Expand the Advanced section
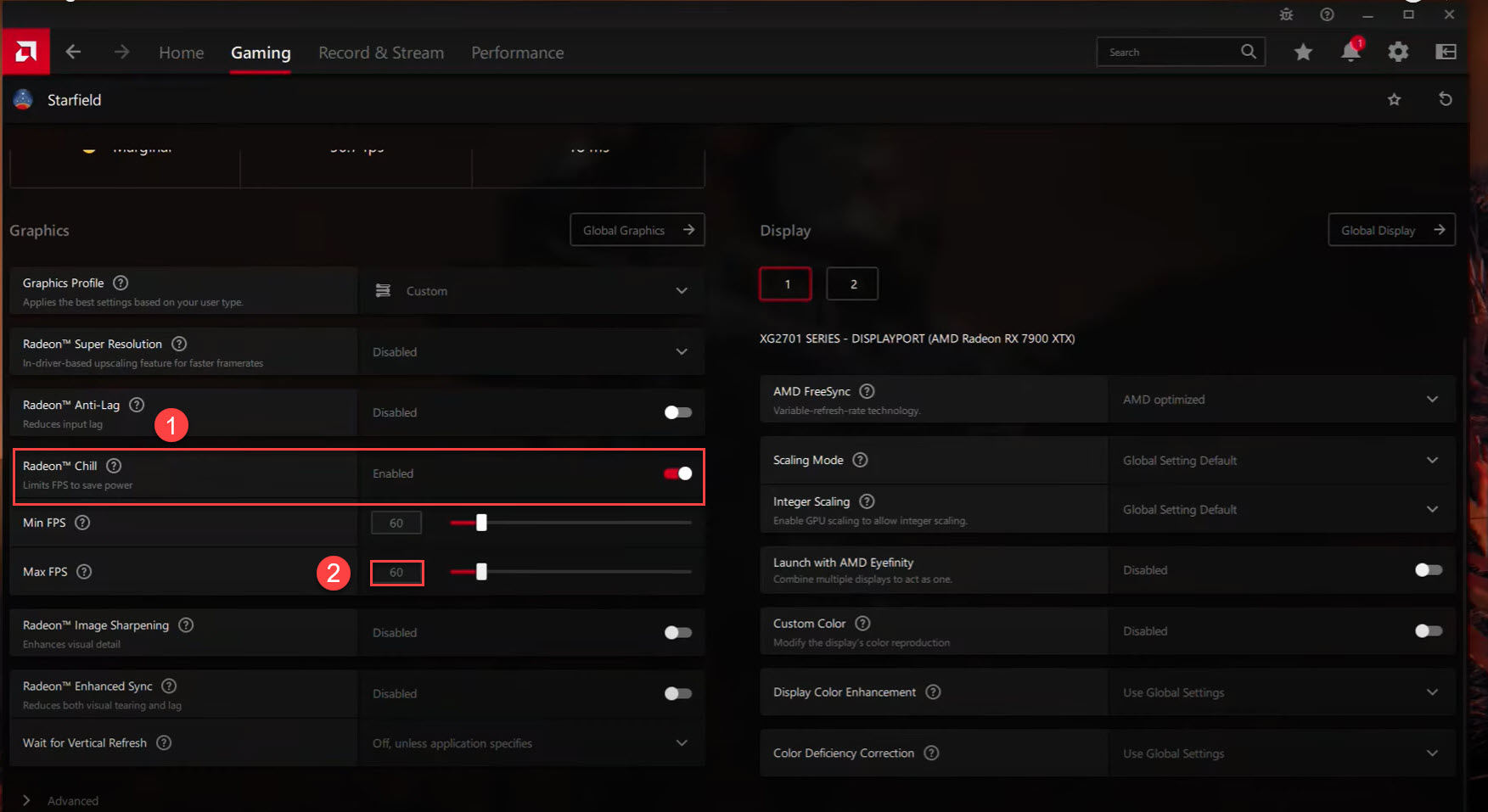The image size is (1488, 812). (x=27, y=800)
